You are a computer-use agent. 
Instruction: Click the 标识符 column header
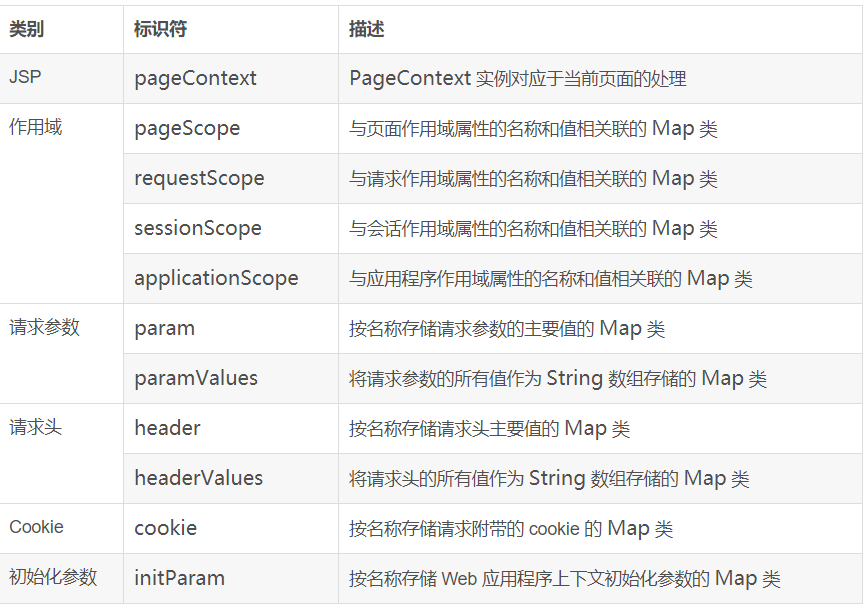160,29
